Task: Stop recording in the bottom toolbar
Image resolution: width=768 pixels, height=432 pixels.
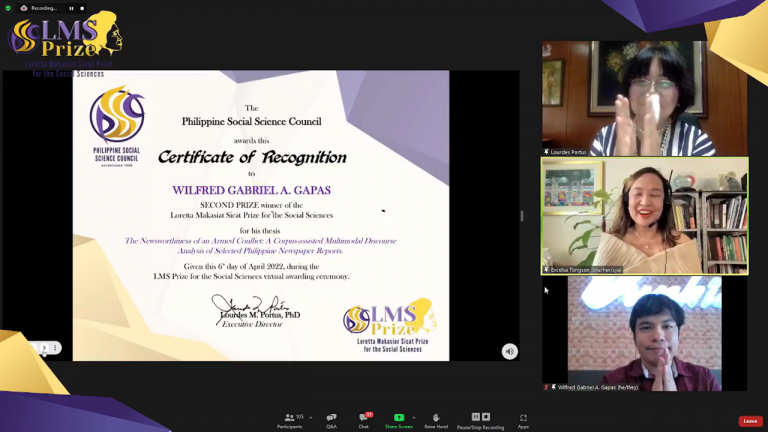Action: (486, 417)
